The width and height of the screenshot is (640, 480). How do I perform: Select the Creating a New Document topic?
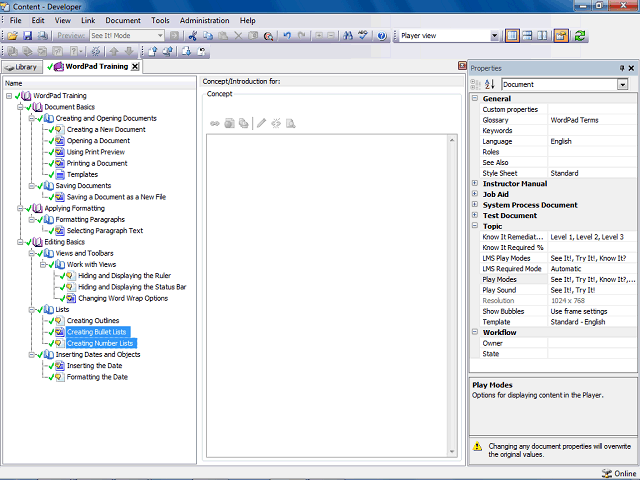(106, 129)
